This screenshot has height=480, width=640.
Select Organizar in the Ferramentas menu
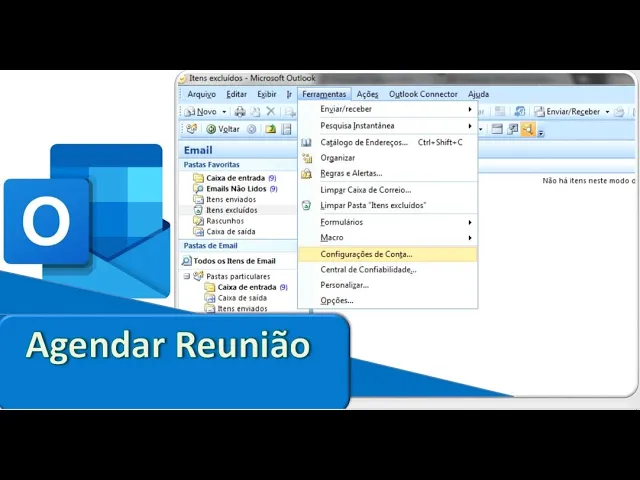click(388, 158)
